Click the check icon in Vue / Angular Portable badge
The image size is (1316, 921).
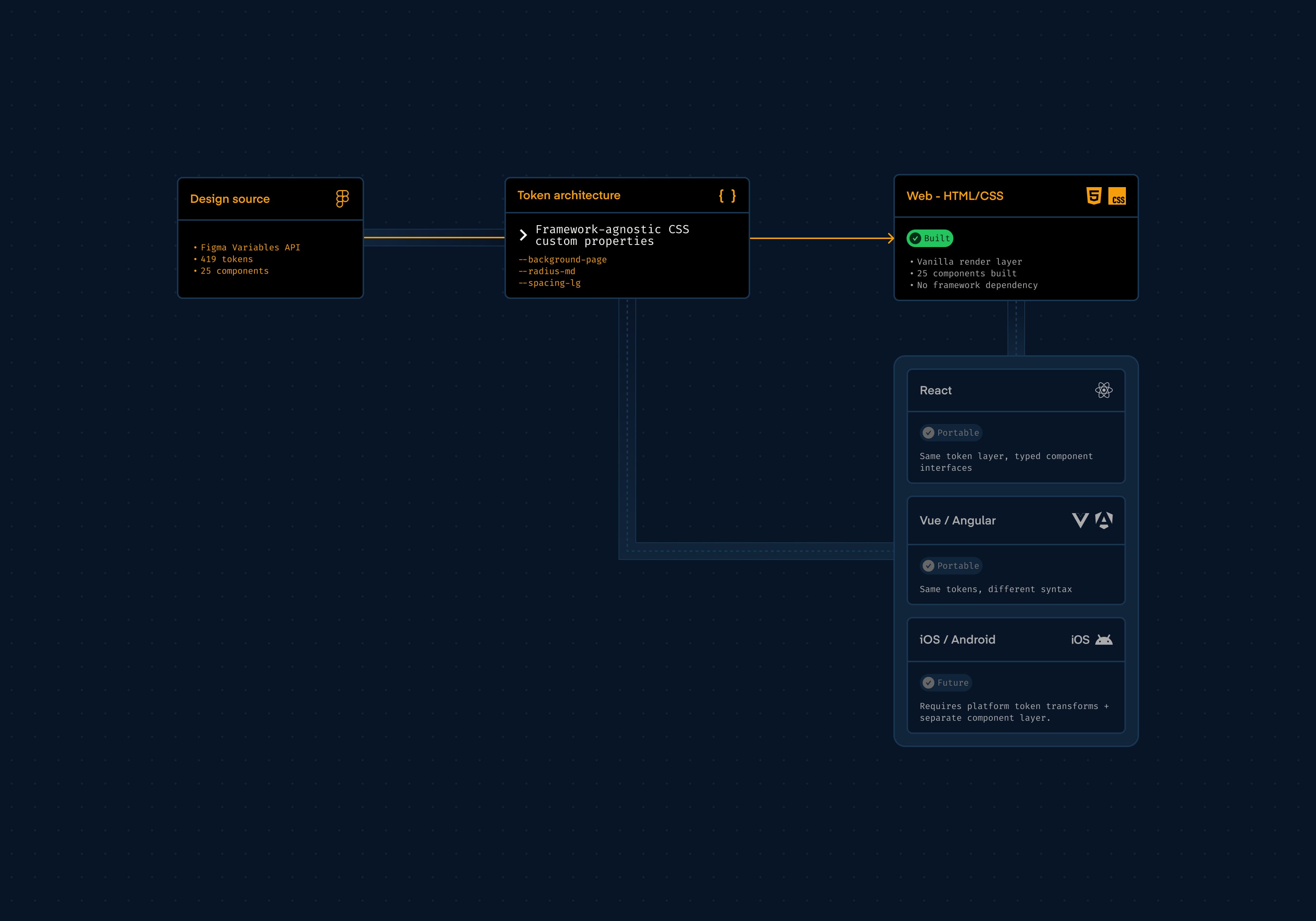pyautogui.click(x=929, y=566)
